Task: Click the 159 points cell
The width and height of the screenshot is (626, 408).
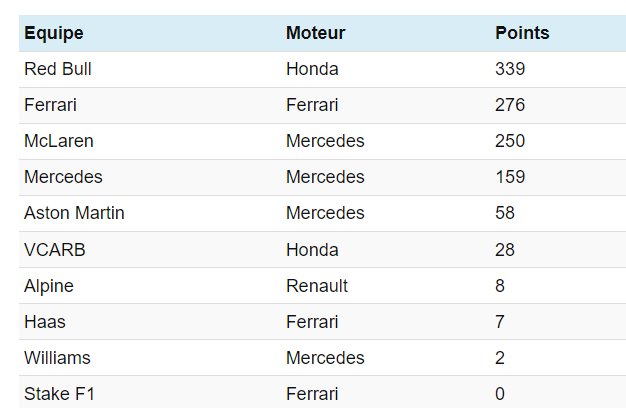Action: (x=510, y=177)
